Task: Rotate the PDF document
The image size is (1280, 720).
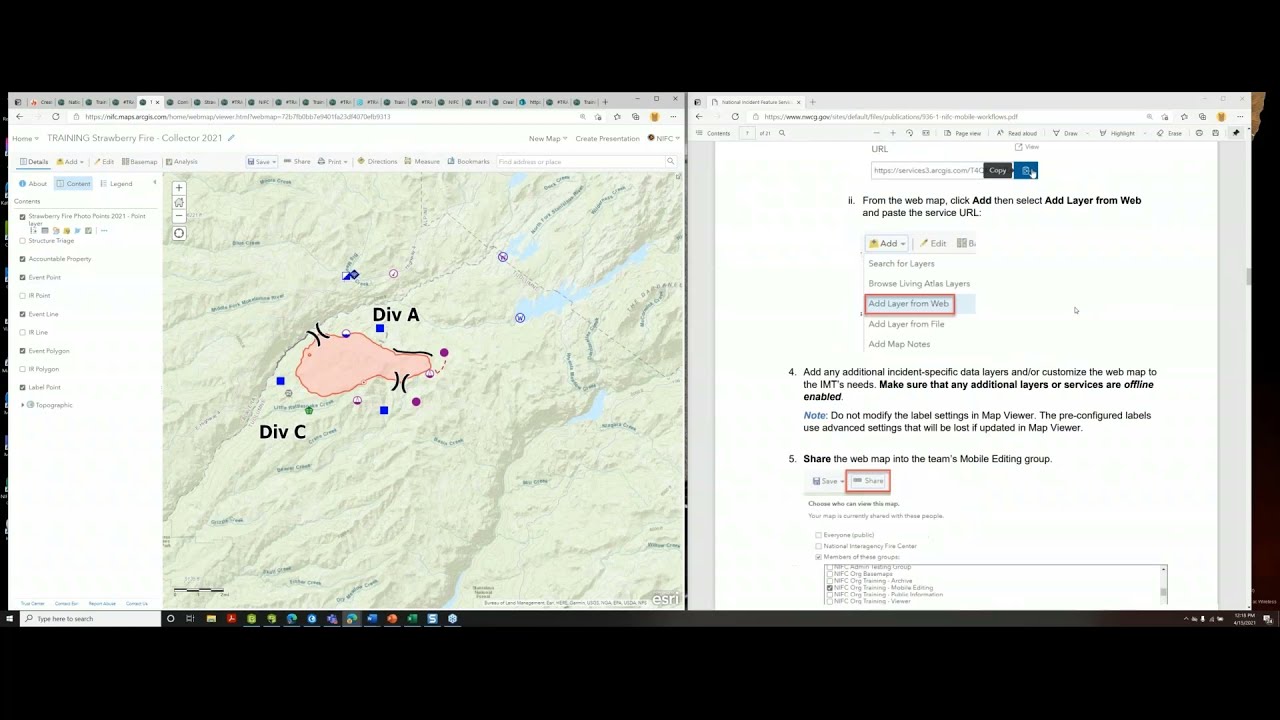Action: (909, 133)
